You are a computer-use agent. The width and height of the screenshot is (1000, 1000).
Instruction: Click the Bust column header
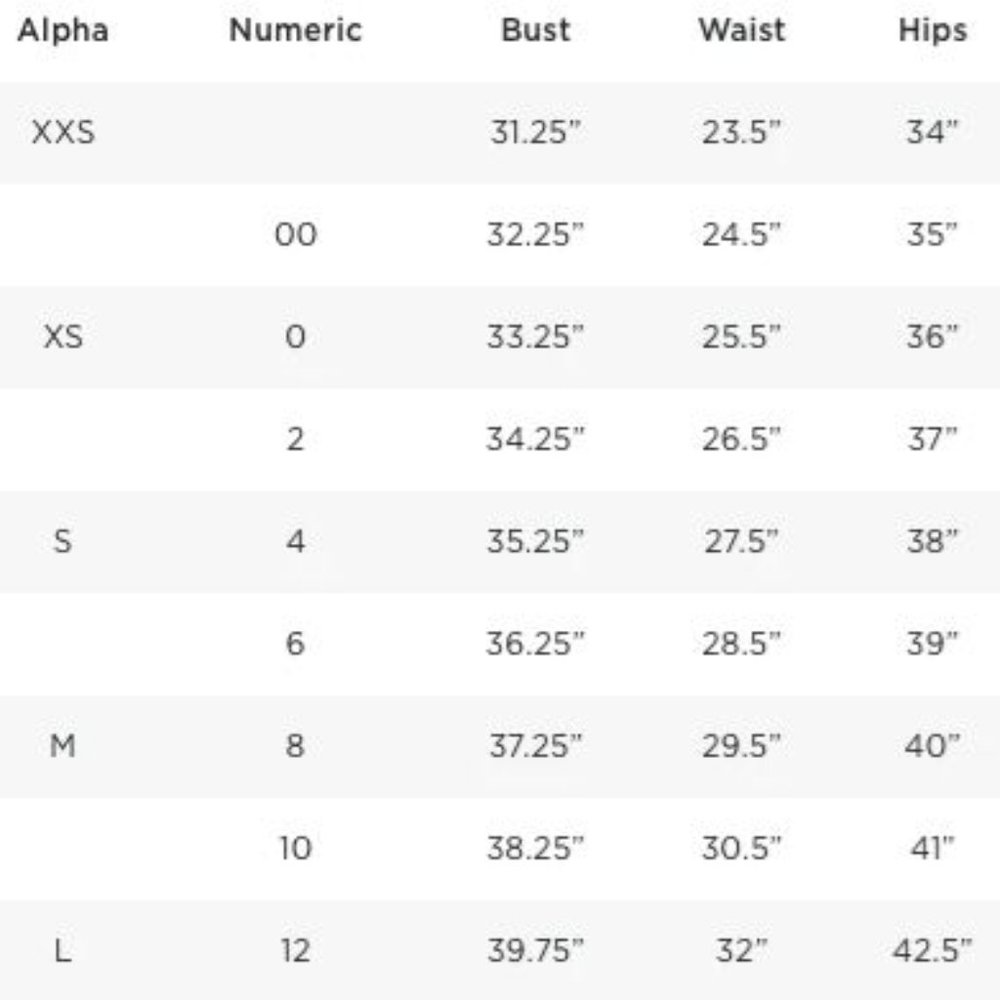click(536, 30)
